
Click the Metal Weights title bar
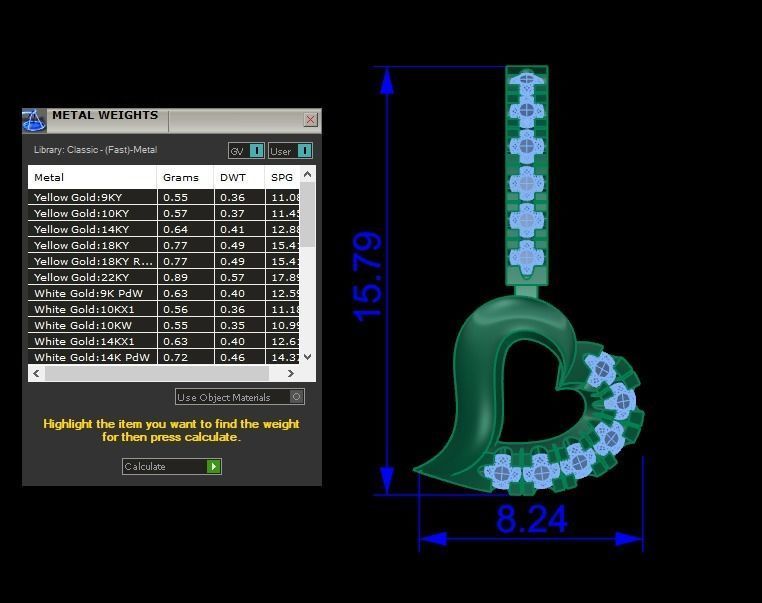pyautogui.click(x=172, y=120)
